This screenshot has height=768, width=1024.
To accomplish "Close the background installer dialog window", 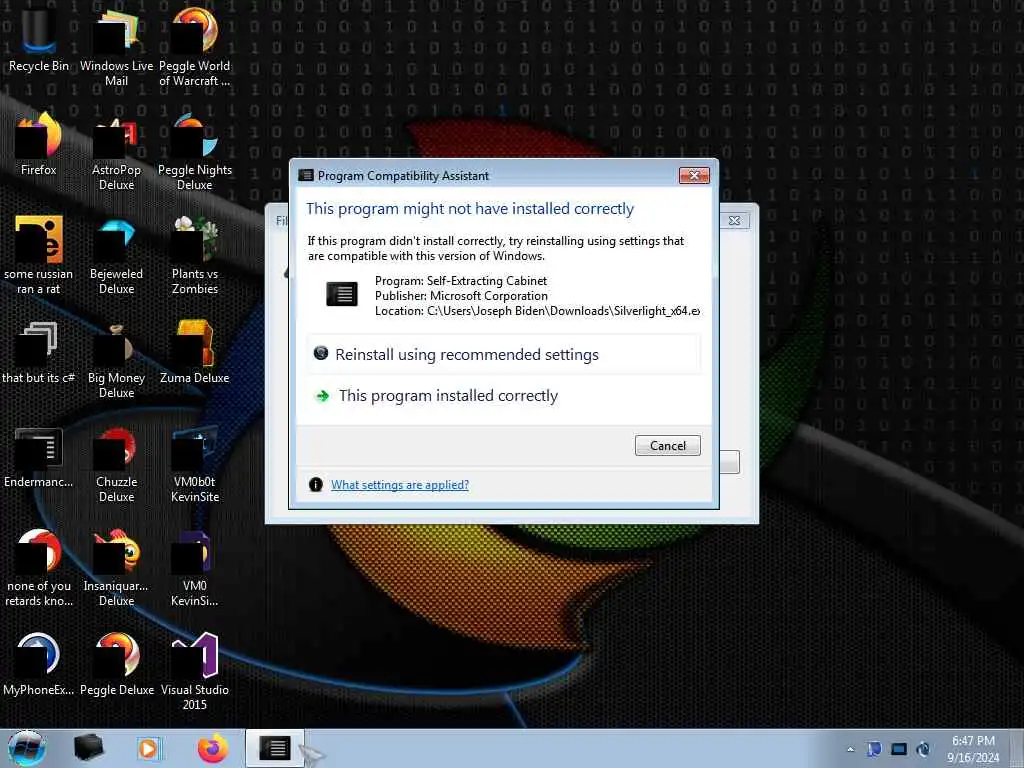I will pyautogui.click(x=735, y=221).
